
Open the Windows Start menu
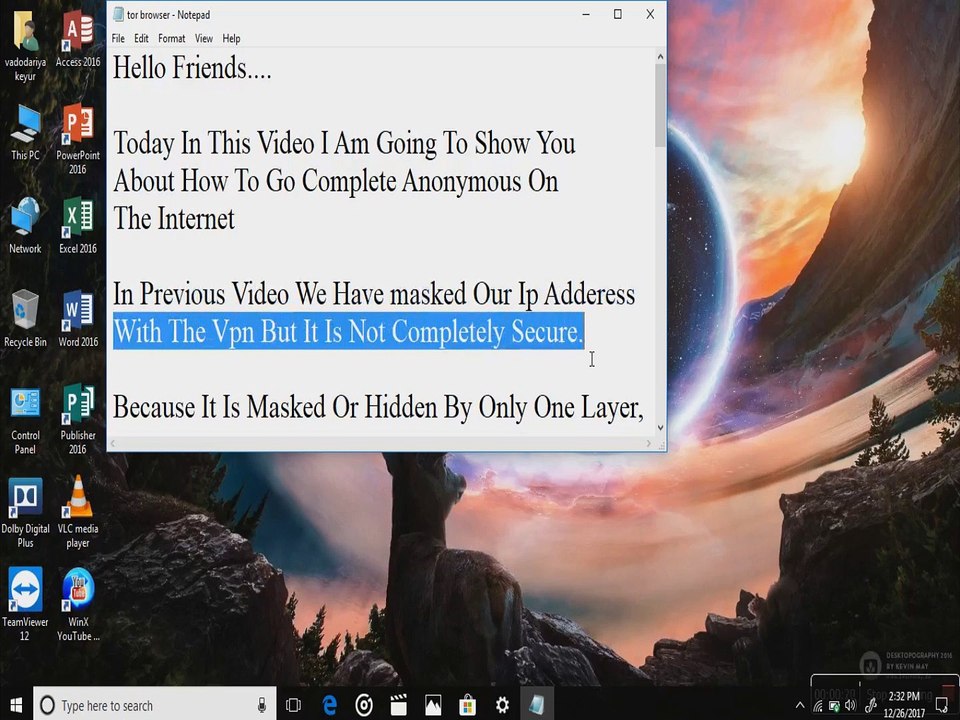pyautogui.click(x=16, y=705)
